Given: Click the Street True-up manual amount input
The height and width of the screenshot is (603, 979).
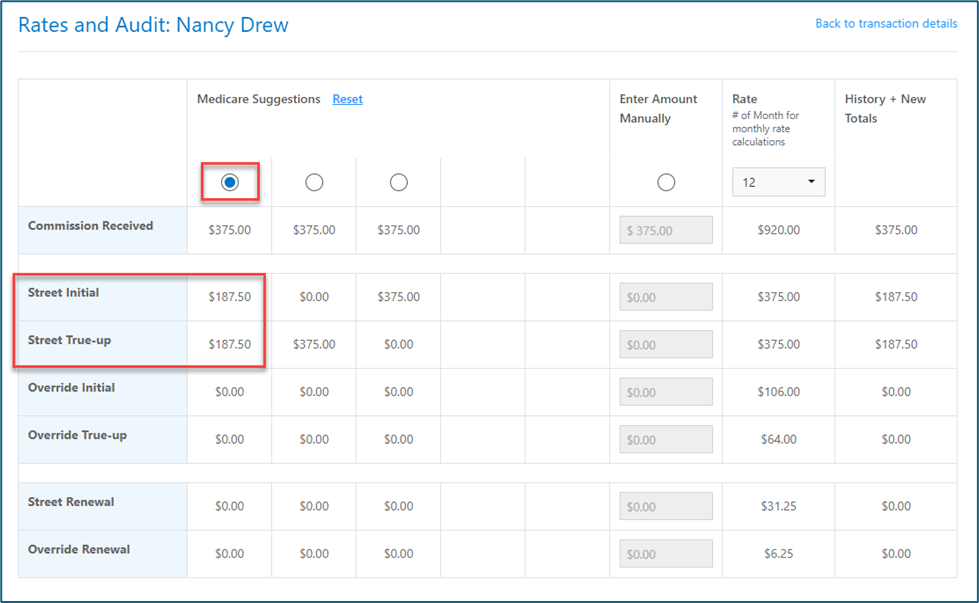Looking at the screenshot, I should 666,344.
